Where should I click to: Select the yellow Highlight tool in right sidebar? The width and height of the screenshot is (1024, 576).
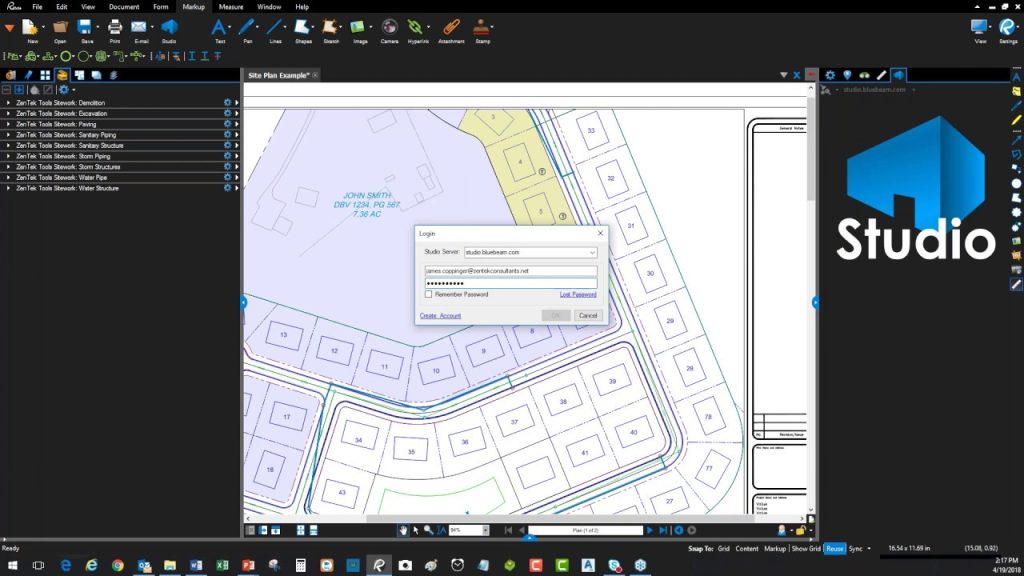coord(1016,120)
